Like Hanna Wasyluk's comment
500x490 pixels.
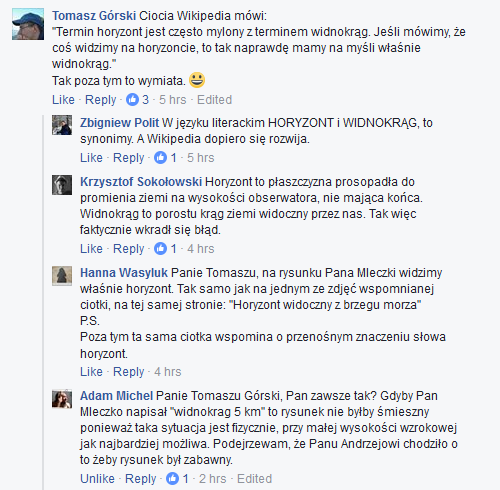(91, 372)
